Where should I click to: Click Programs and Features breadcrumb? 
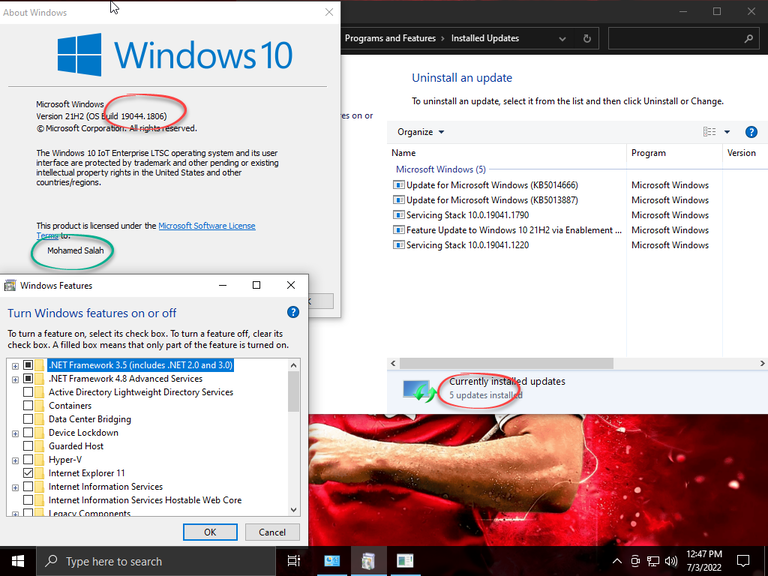coord(390,38)
